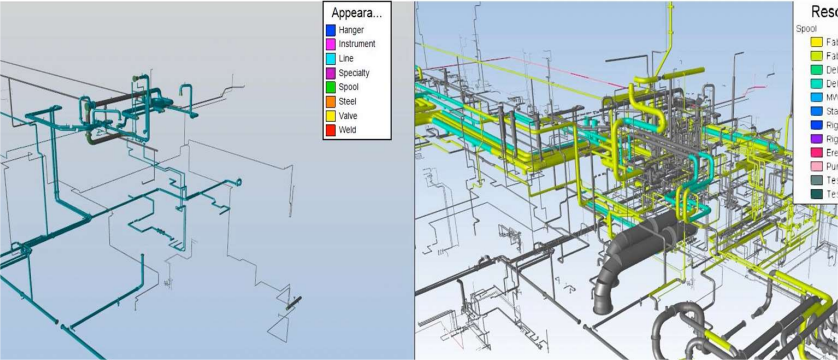Viewport: 838px width, 360px height.
Task: Click the Weld label in legend
Action: [x=347, y=130]
